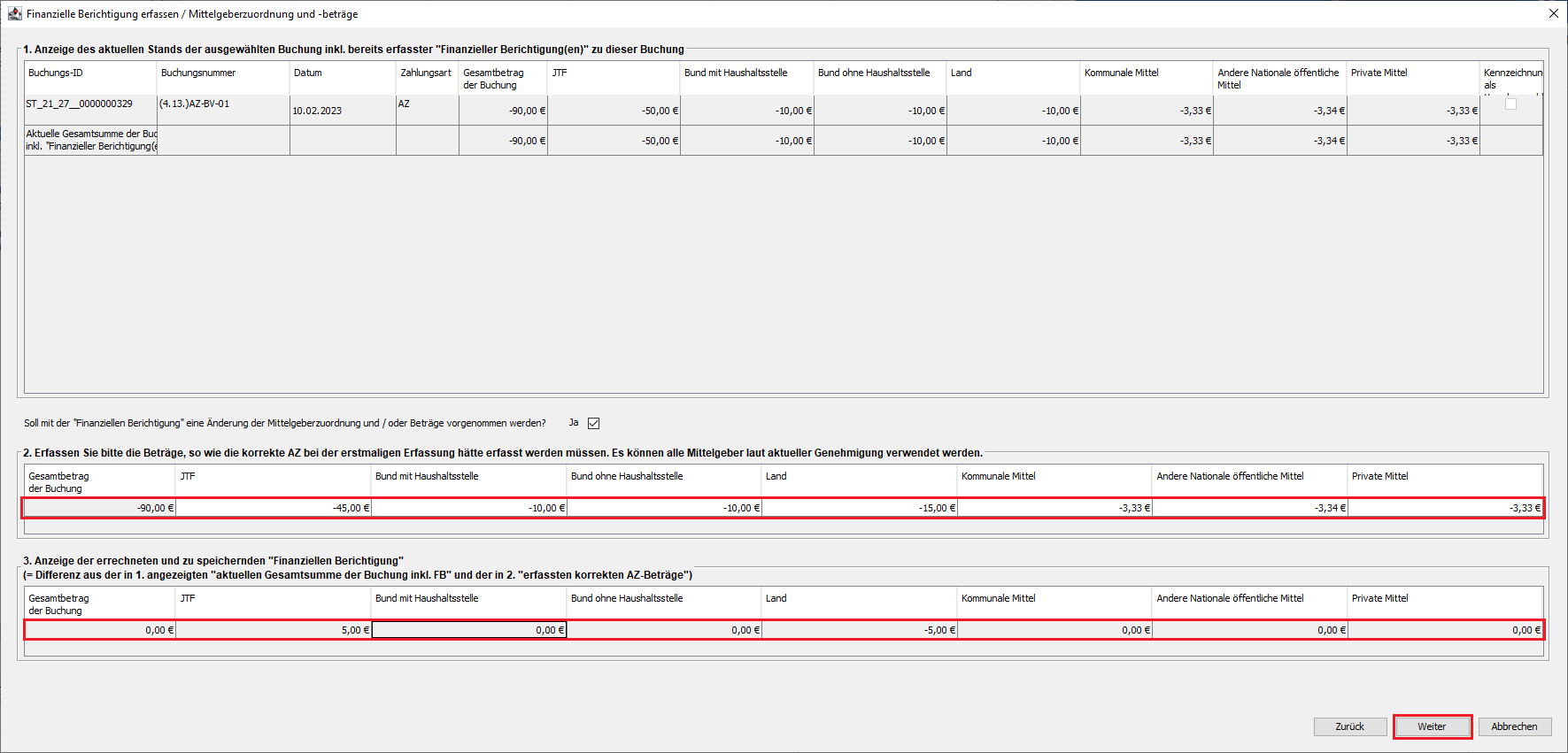
Task: Select the calculated JTF difference 5,00 € cell
Action: 274,630
